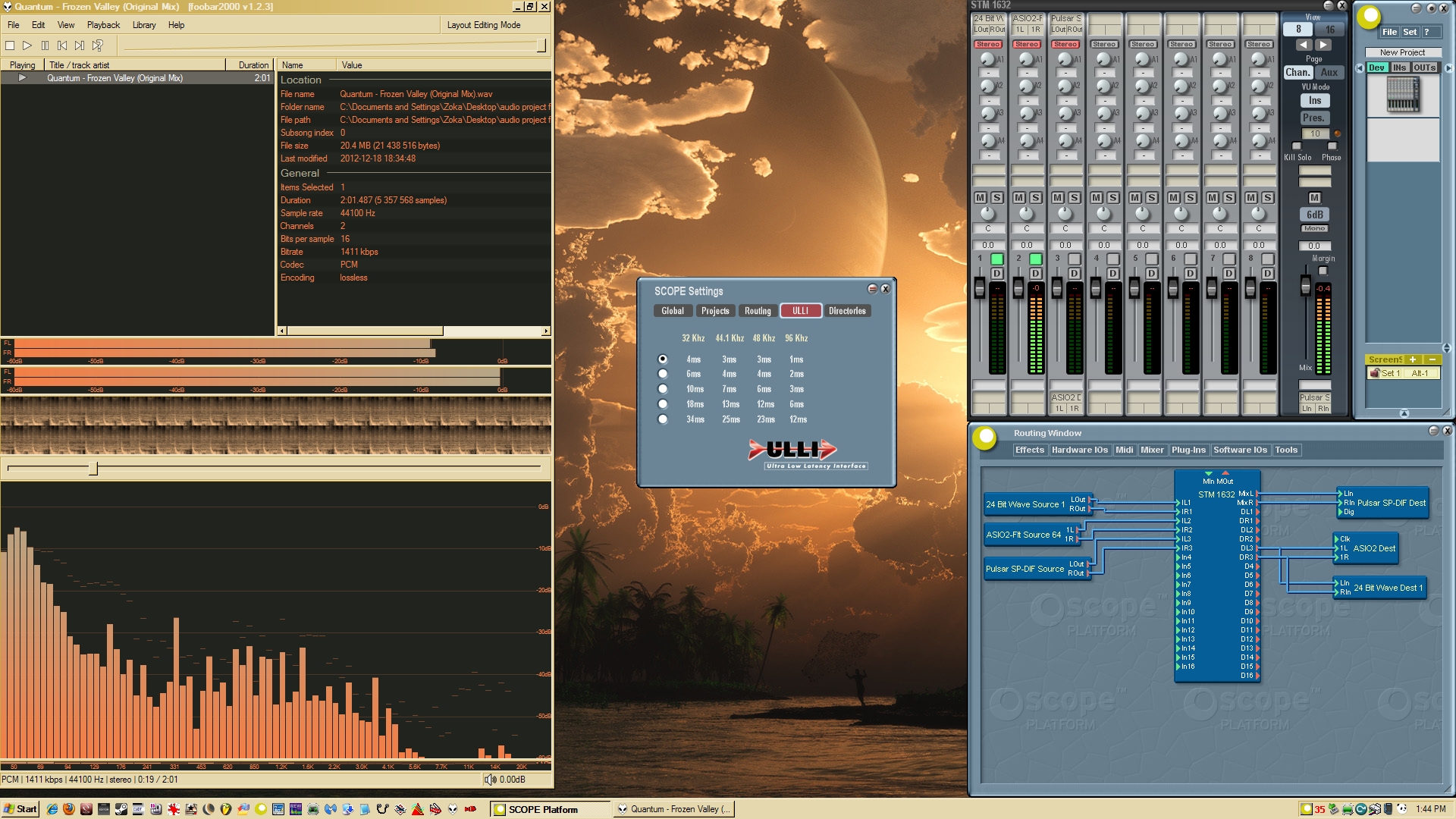Click the Random playback icon in foobar2000
Screen dimensions: 1456x819
click(x=97, y=45)
